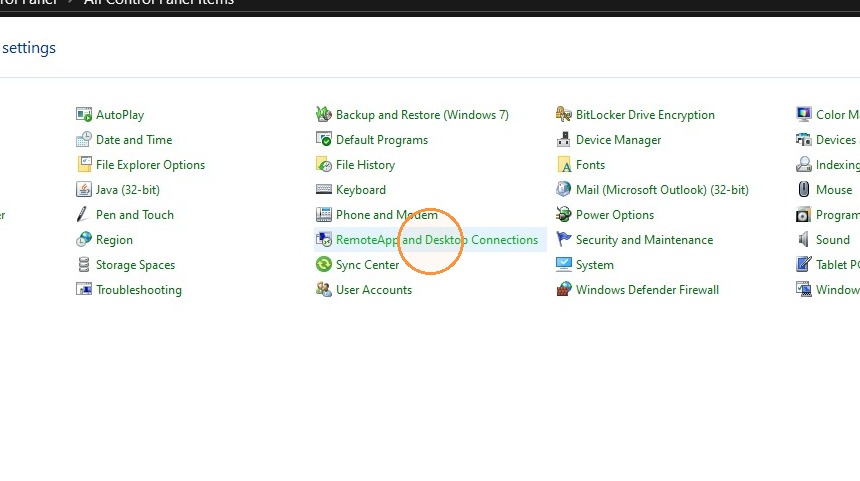Open File History link

[x=365, y=165]
